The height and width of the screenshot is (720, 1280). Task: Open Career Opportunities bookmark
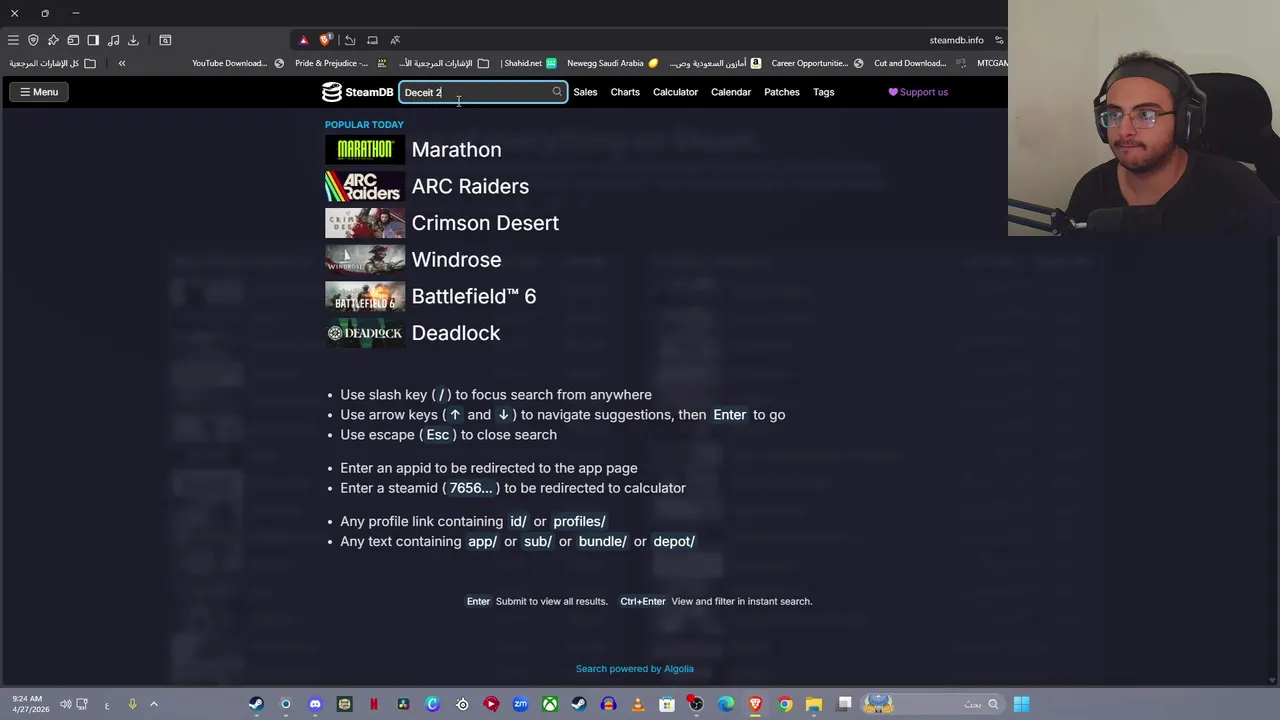(x=817, y=63)
